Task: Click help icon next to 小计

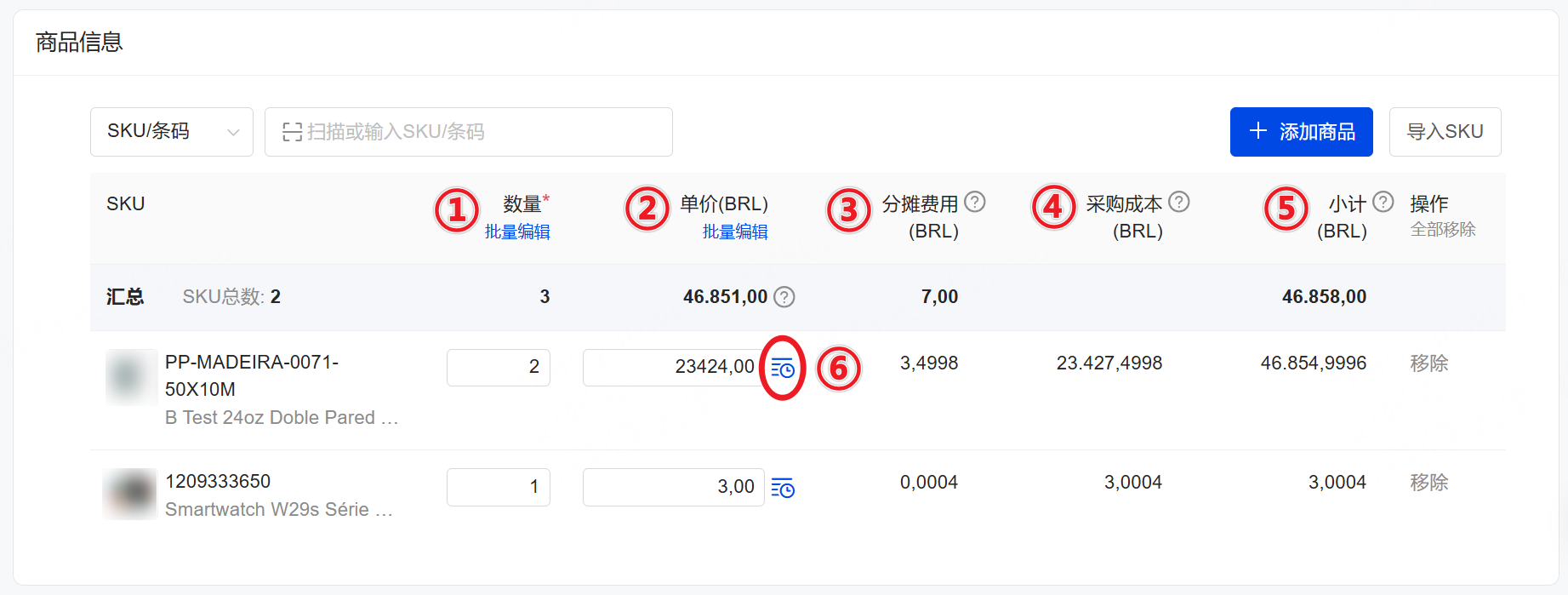Action: pyautogui.click(x=1383, y=202)
